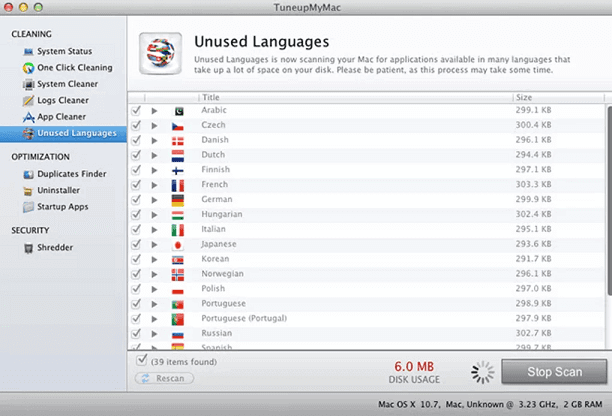Viewport: 612px width, 416px height.
Task: Click the Startup Apps icon
Action: [28, 207]
